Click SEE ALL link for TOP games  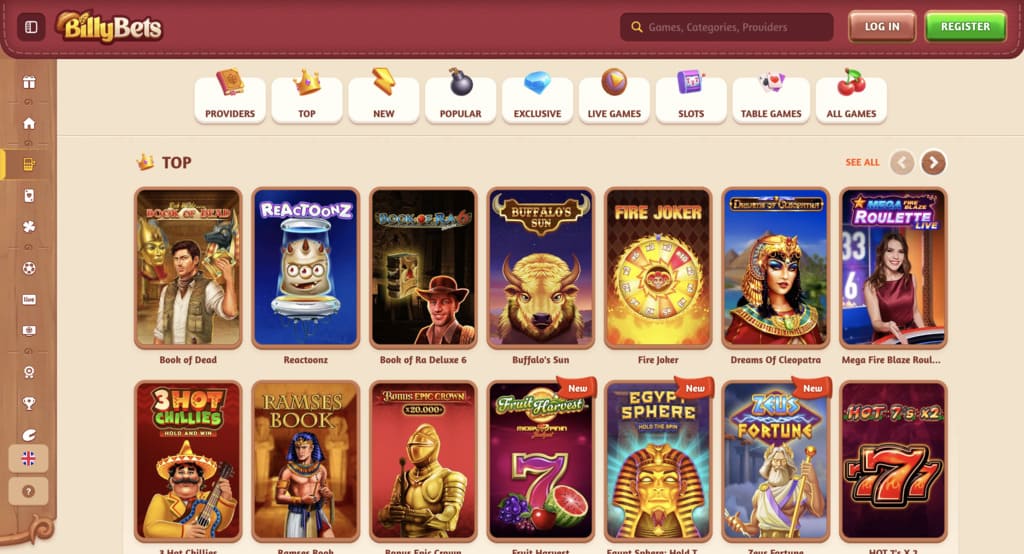[x=862, y=162]
